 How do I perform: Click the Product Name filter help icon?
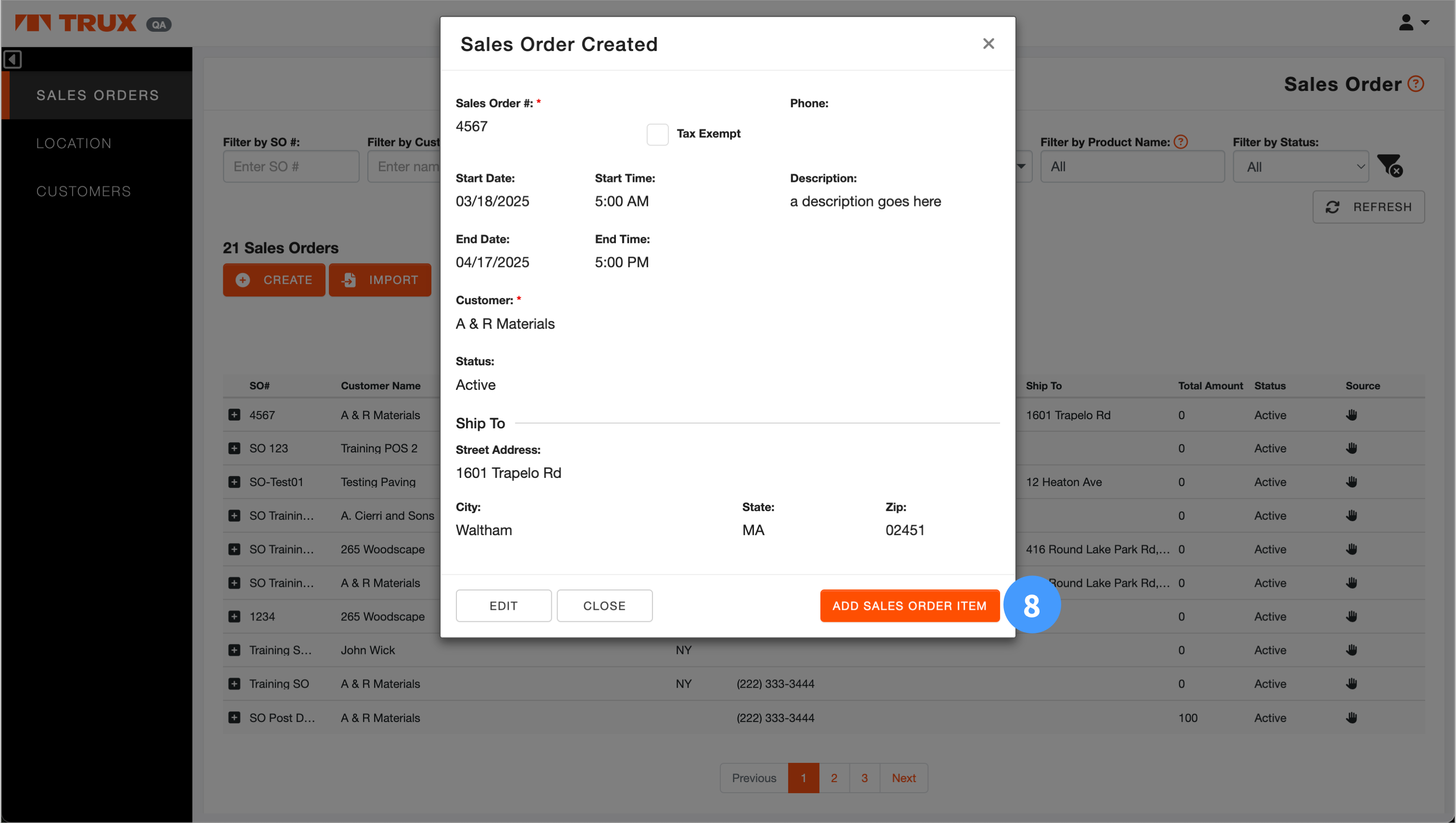pos(1180,142)
